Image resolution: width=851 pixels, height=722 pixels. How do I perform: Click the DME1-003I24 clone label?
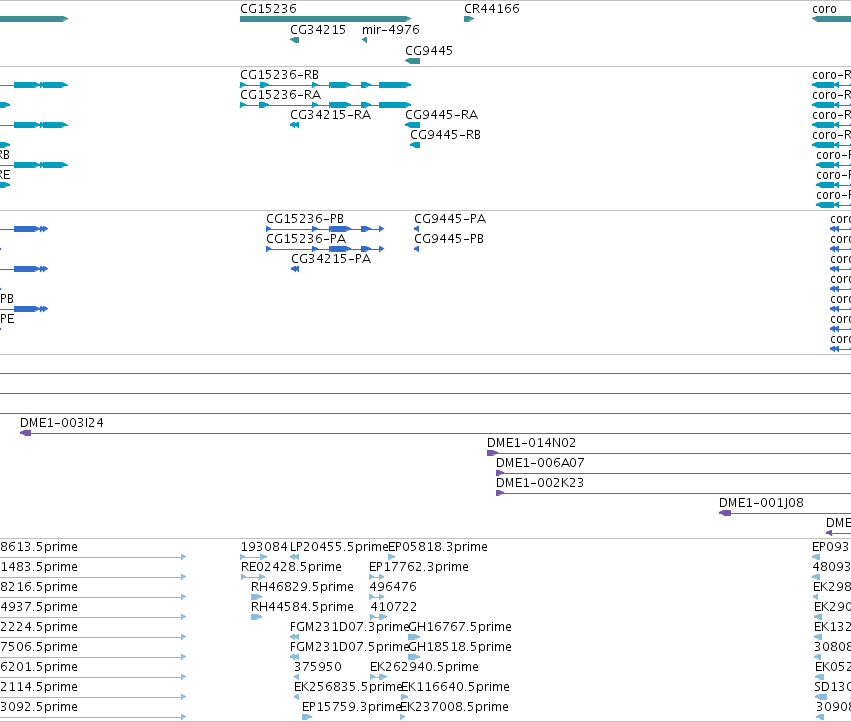click(x=61, y=423)
